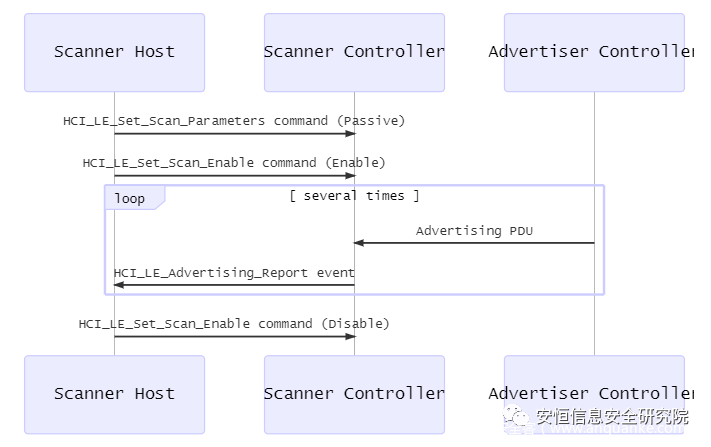Click the arrowhead of the Set_Scan_Parameters arrow
The height and width of the screenshot is (447, 711).
350,133
